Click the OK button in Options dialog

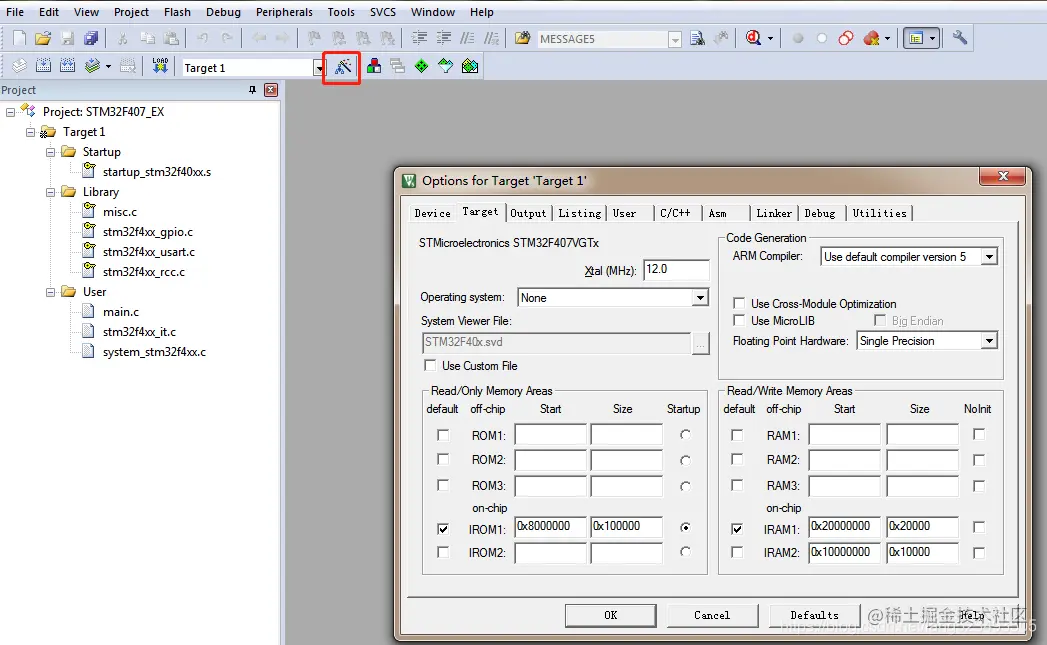[610, 615]
